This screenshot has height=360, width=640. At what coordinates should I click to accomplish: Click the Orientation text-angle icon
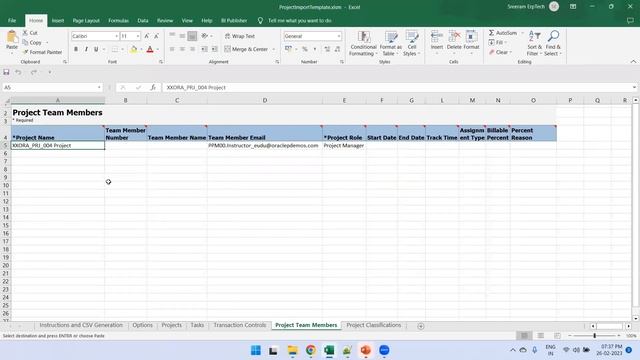pyautogui.click(x=205, y=36)
